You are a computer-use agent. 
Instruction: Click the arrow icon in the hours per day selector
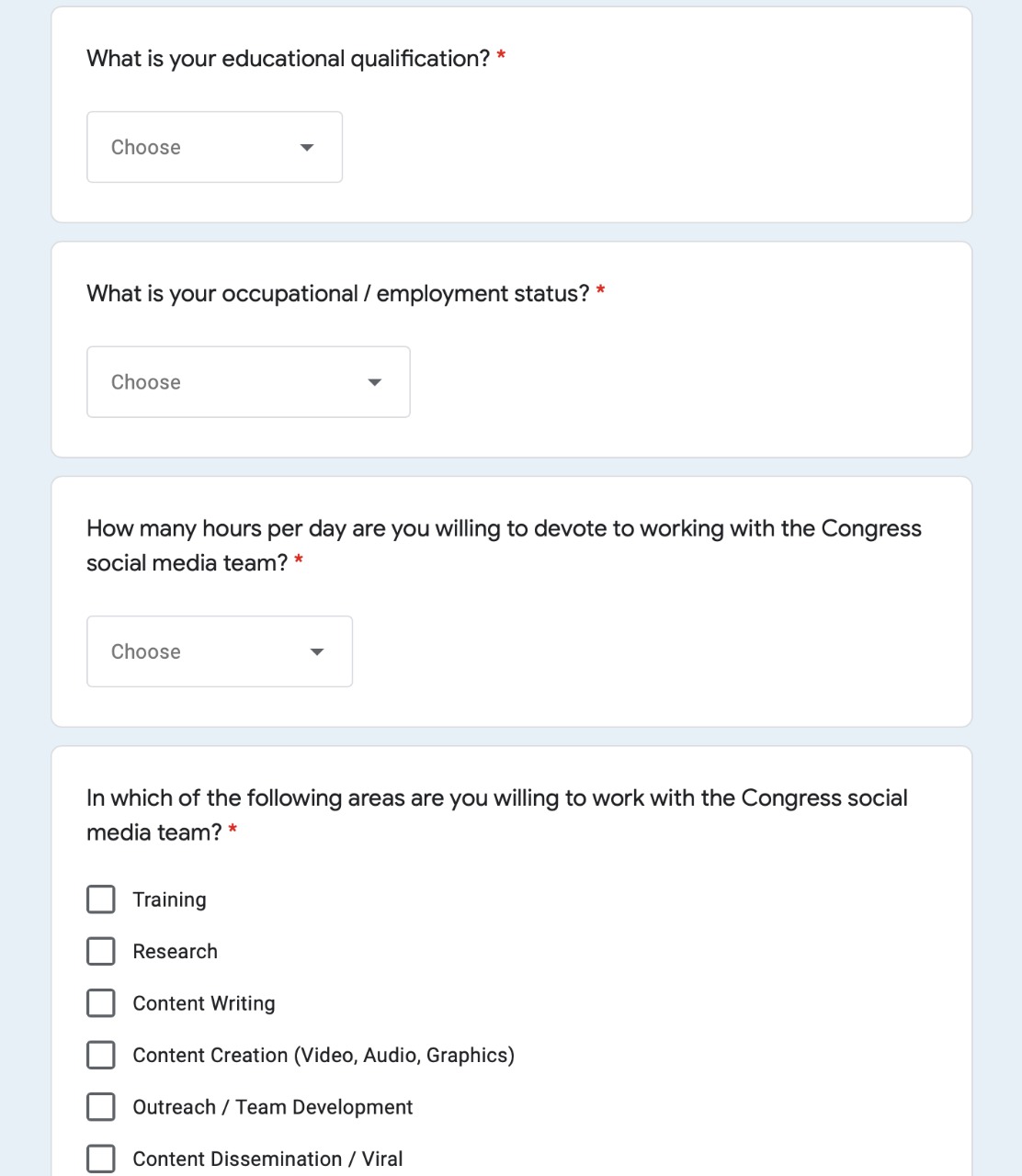click(317, 652)
